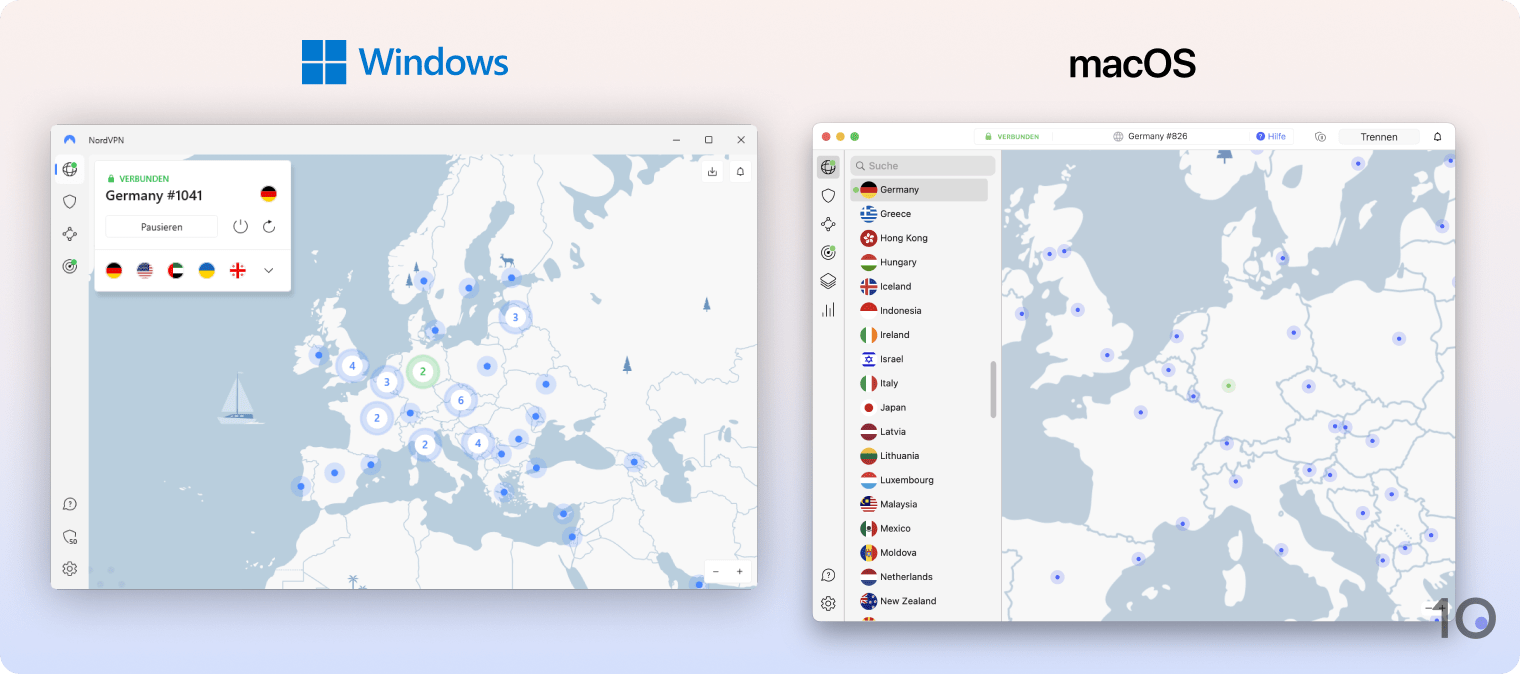Open the Hilfe link in macOS title bar

pos(1271,136)
